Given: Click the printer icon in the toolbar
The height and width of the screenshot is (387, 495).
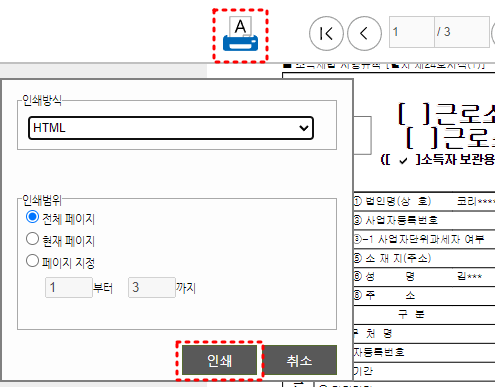Looking at the screenshot, I should (240, 34).
